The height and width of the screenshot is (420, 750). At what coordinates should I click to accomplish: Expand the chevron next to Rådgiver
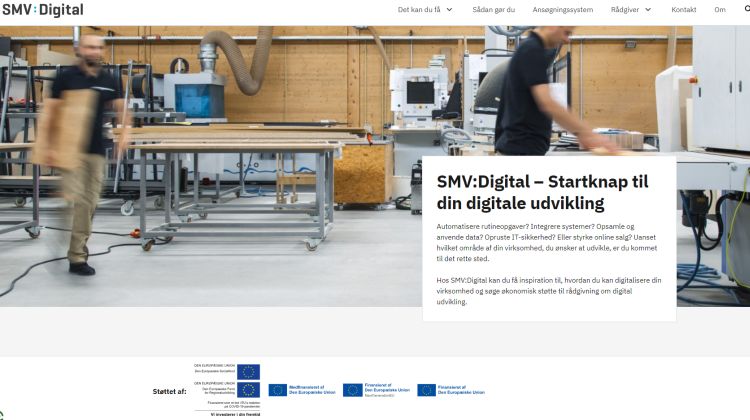click(x=648, y=10)
